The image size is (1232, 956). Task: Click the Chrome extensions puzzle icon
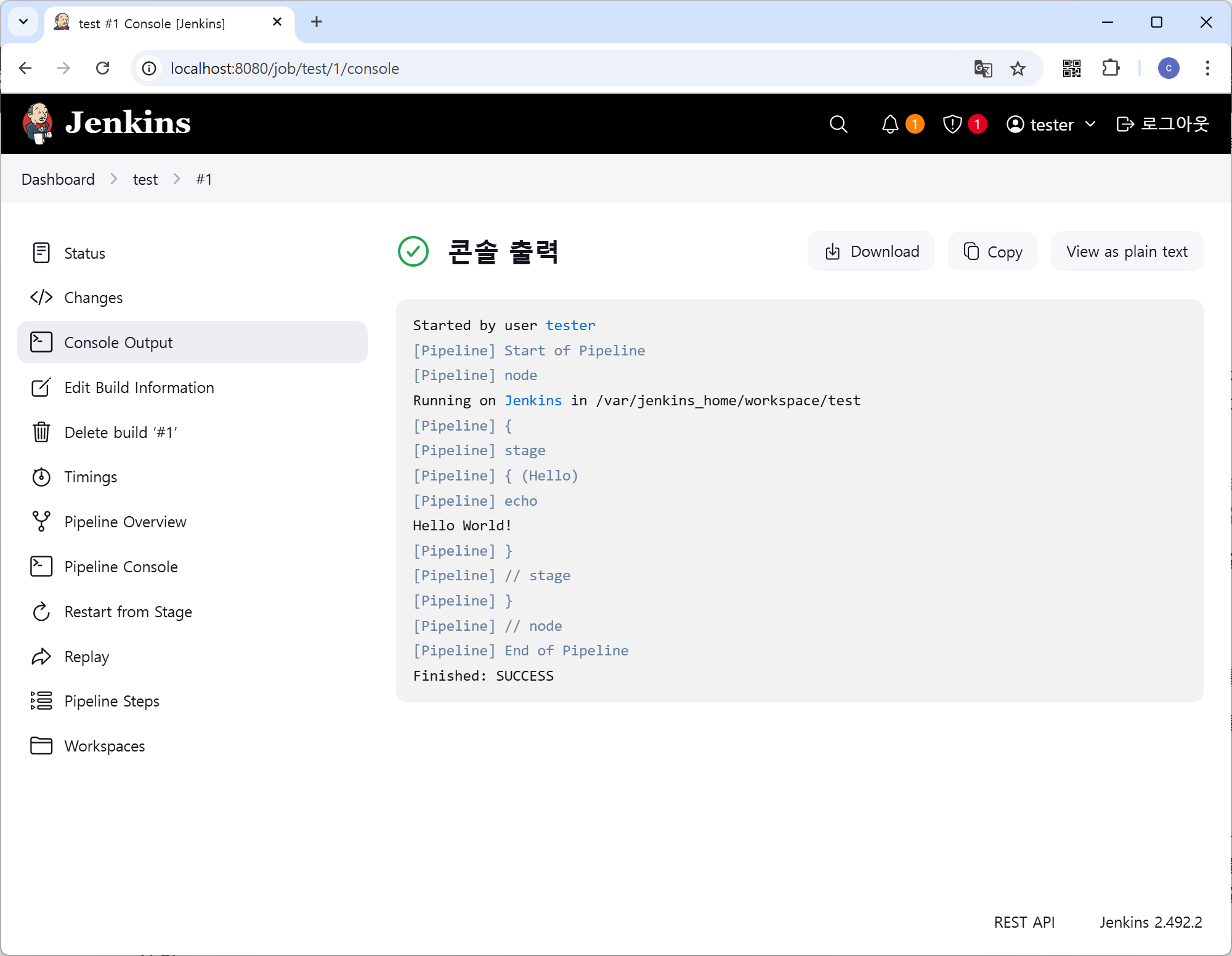coord(1111,68)
